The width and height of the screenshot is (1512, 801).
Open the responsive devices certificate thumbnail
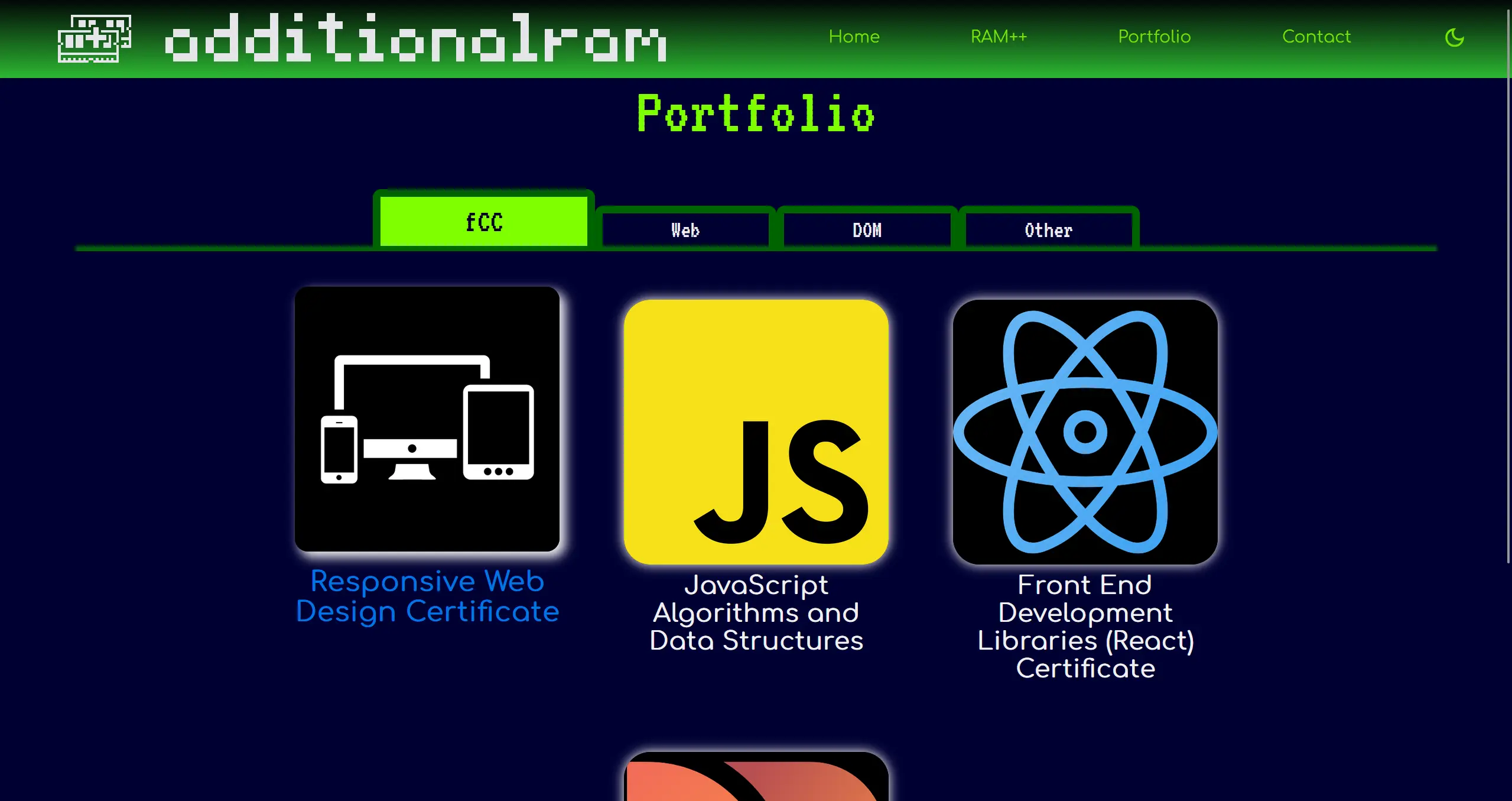click(427, 419)
